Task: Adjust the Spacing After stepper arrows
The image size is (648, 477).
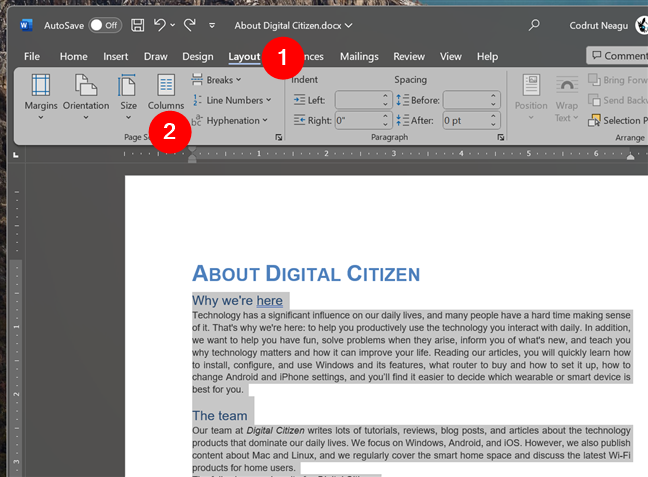Action: (493, 120)
